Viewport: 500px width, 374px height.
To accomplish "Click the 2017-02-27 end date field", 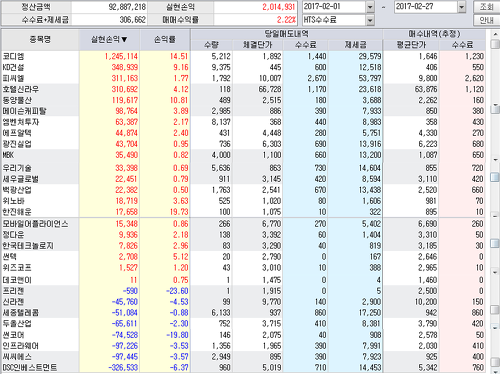I will click(x=426, y=7).
